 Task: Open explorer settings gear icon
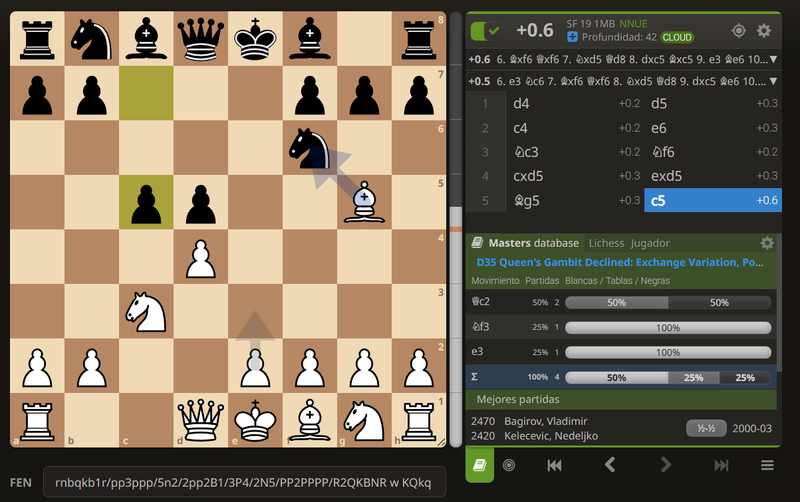pos(767,243)
